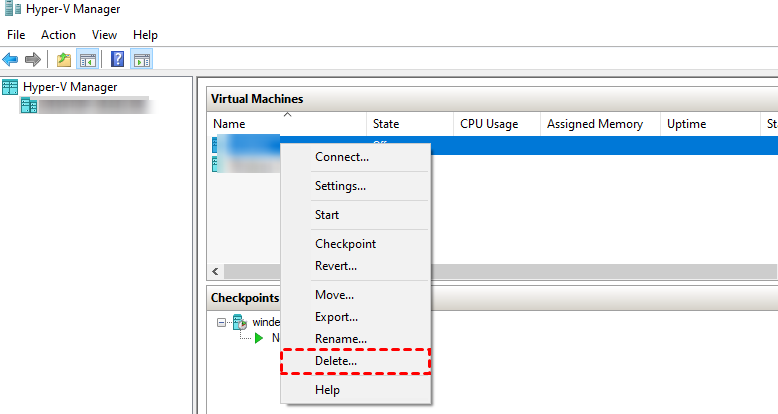
Task: Open the Action menu
Action: coord(58,35)
